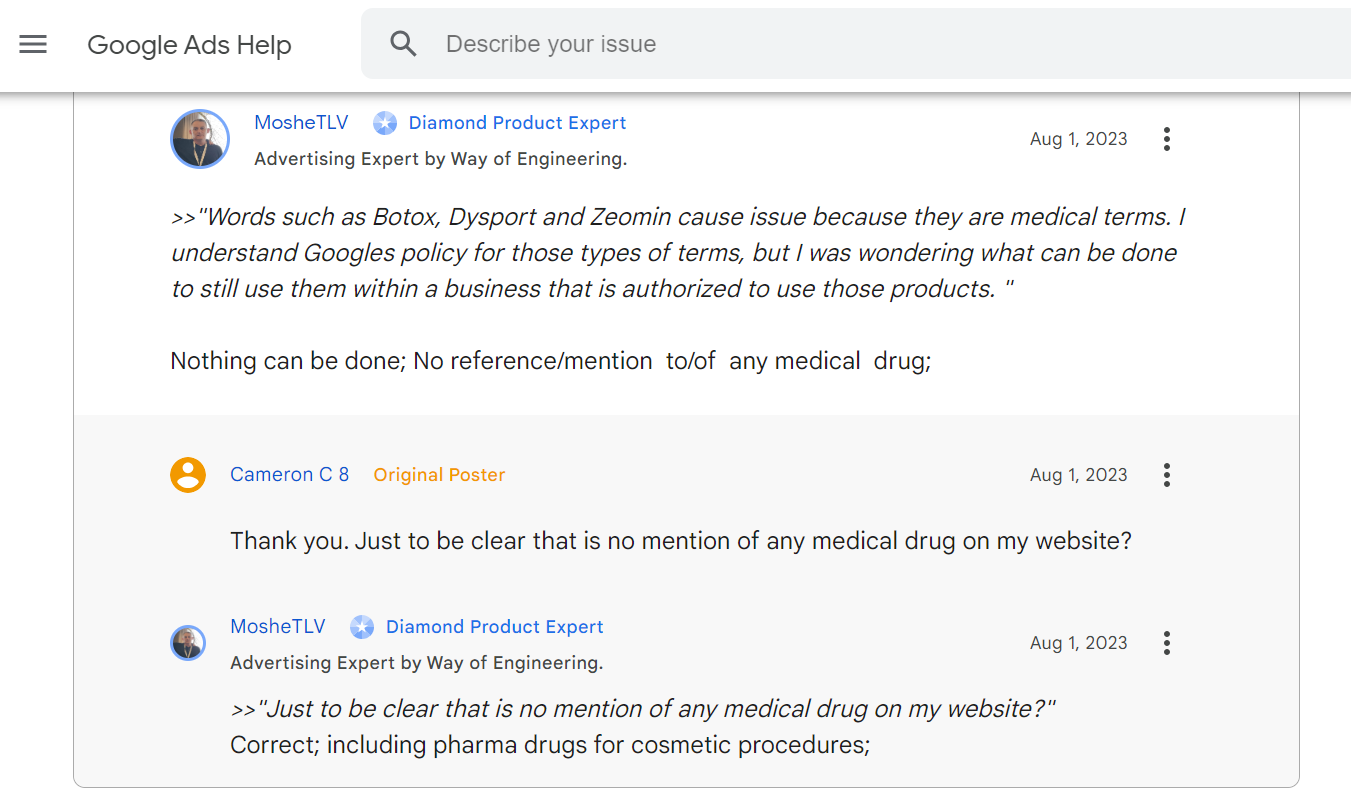
Task: Open more options for first MosheTLV reply
Action: click(x=1166, y=139)
